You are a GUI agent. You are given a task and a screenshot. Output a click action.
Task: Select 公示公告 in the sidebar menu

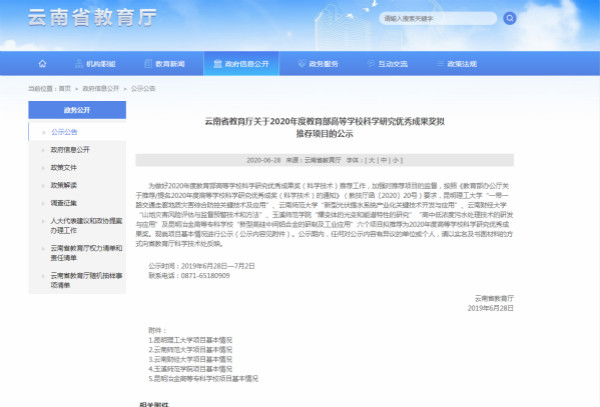coord(66,131)
